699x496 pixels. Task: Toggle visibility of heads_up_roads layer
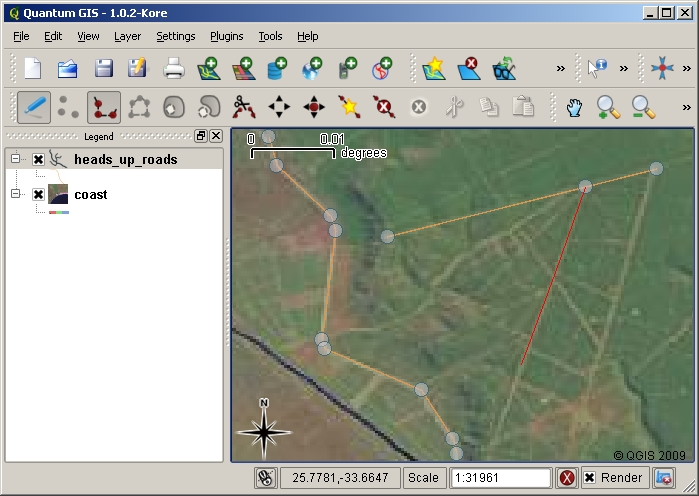click(x=39, y=160)
